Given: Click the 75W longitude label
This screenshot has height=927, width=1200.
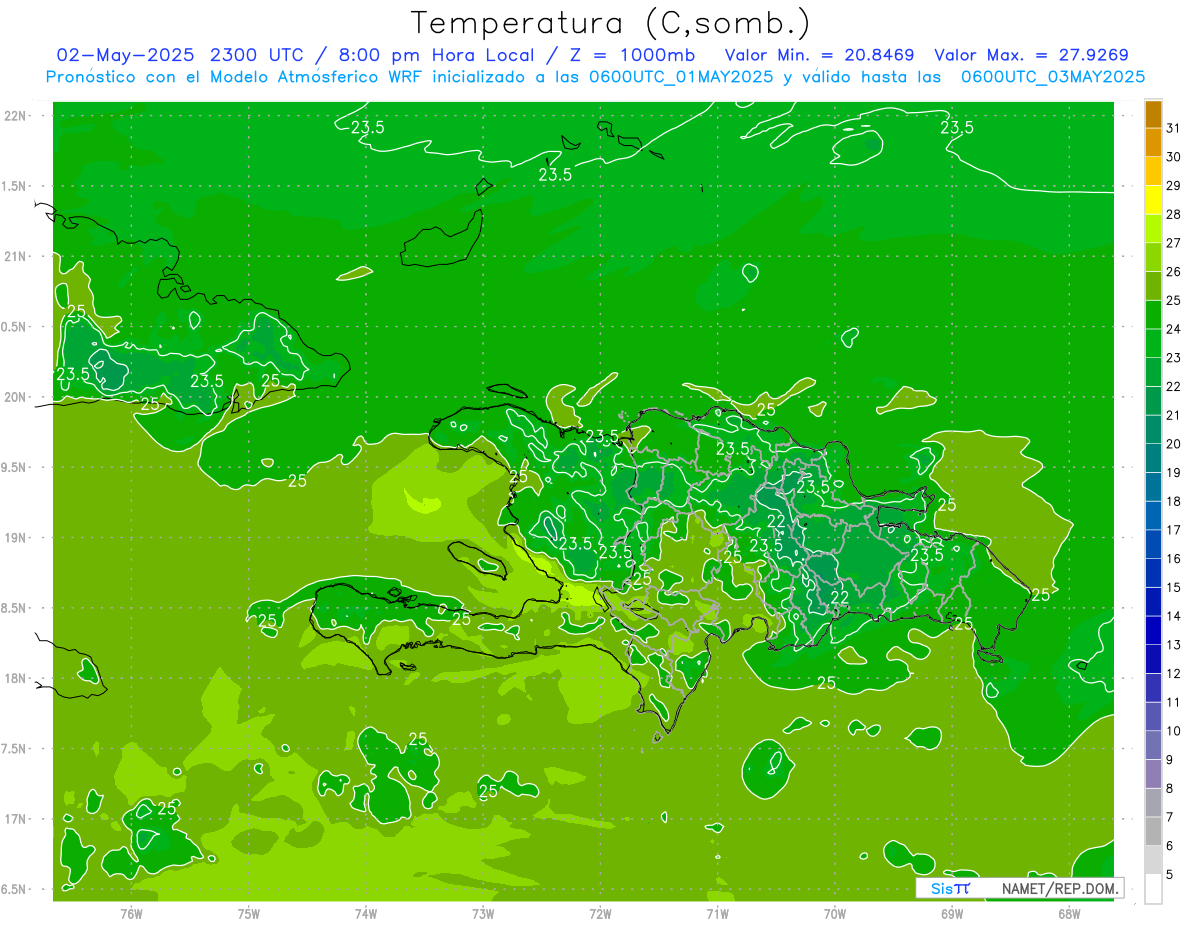Looking at the screenshot, I should (249, 913).
